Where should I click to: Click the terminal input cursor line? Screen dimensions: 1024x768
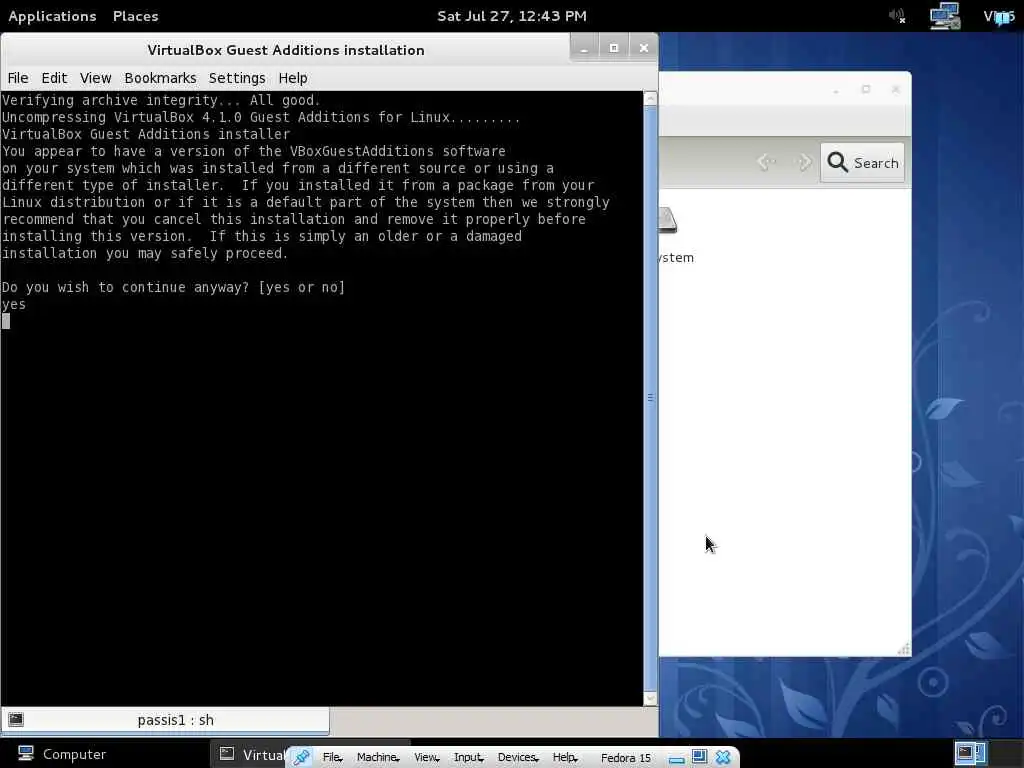[6, 321]
